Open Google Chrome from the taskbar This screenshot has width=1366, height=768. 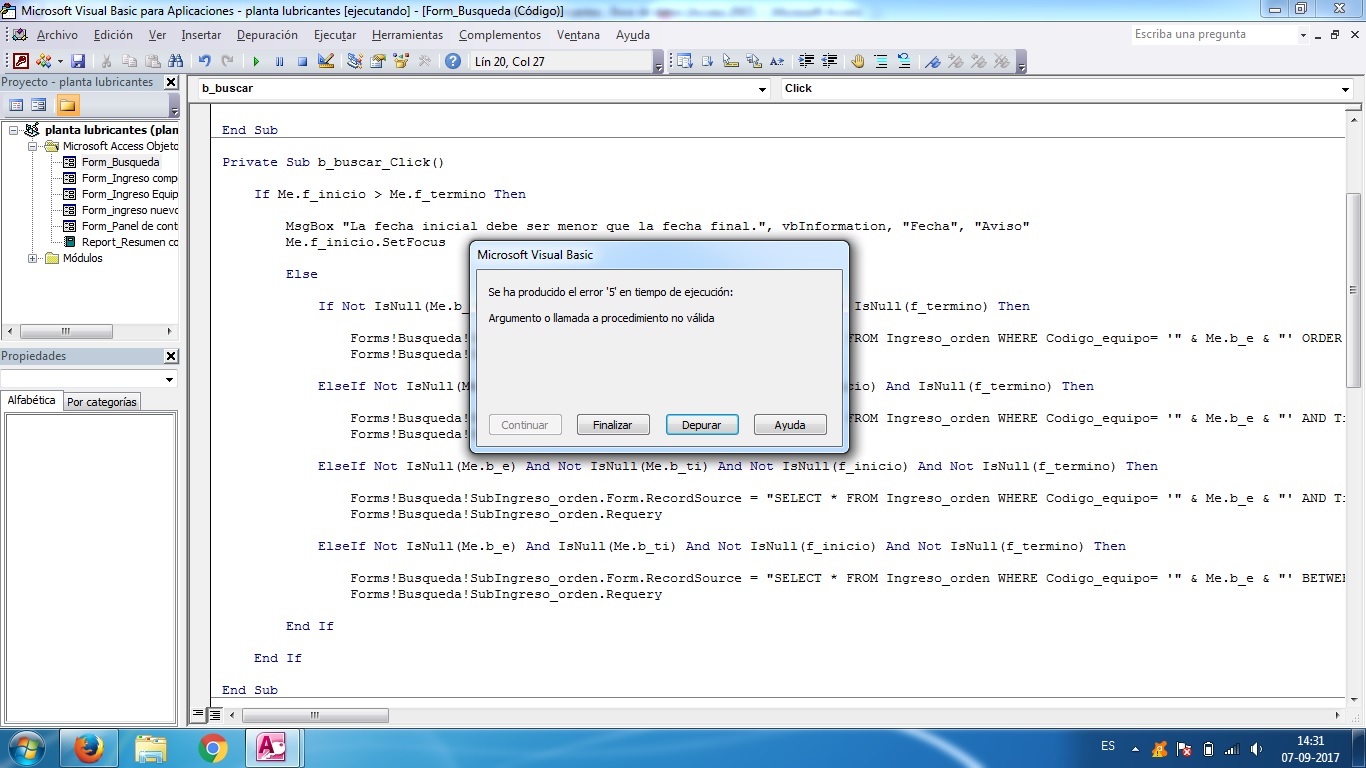[x=212, y=748]
